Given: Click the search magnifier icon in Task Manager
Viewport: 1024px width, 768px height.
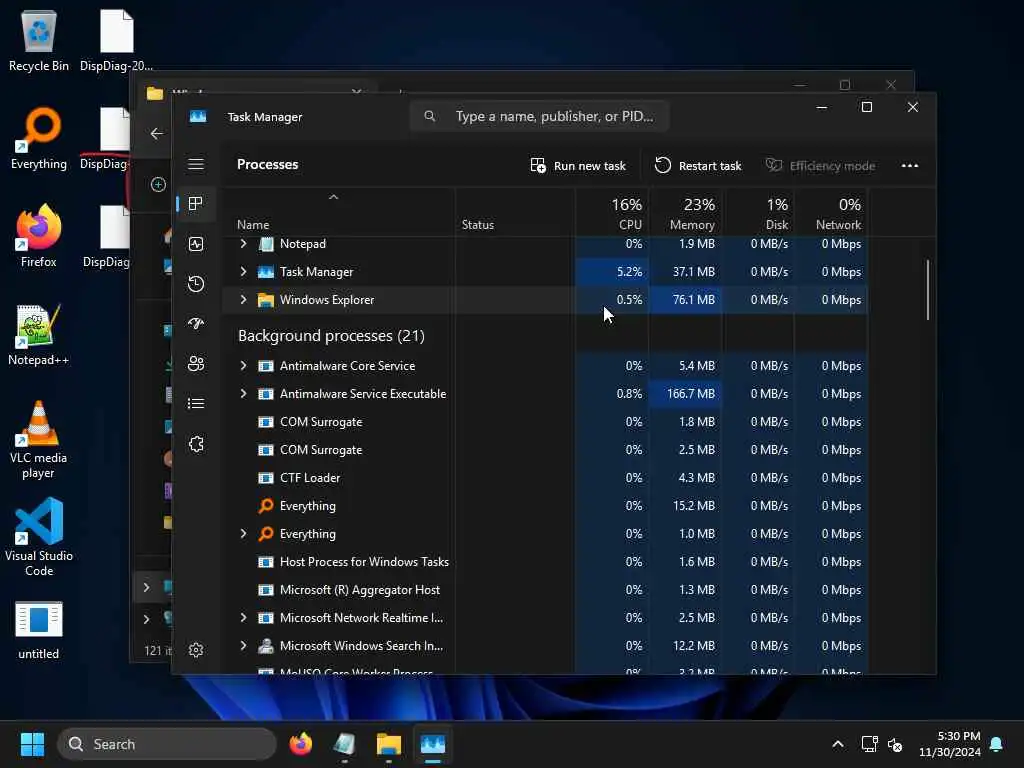Looking at the screenshot, I should click(x=430, y=116).
